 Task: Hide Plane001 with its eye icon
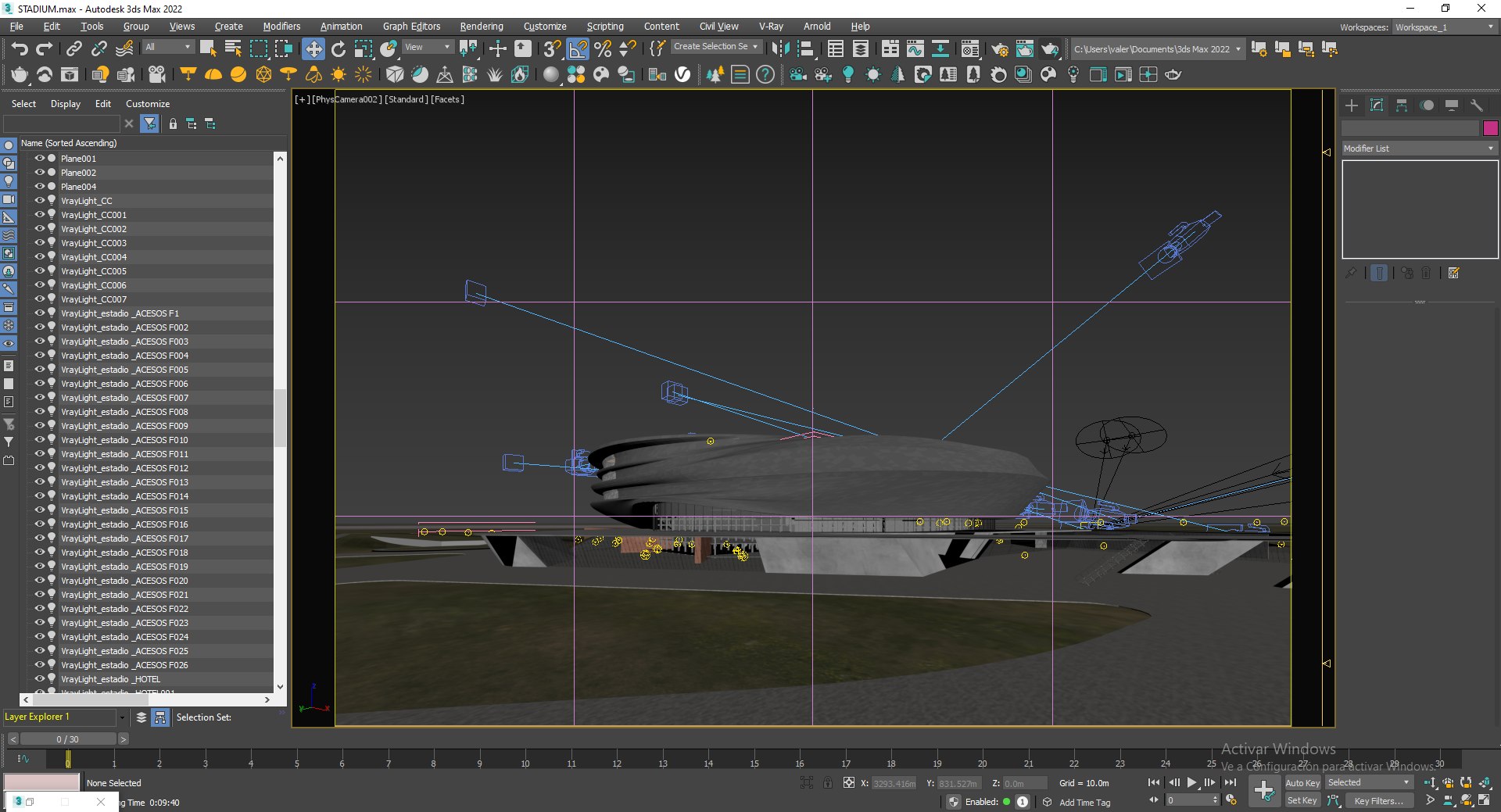click(39, 158)
